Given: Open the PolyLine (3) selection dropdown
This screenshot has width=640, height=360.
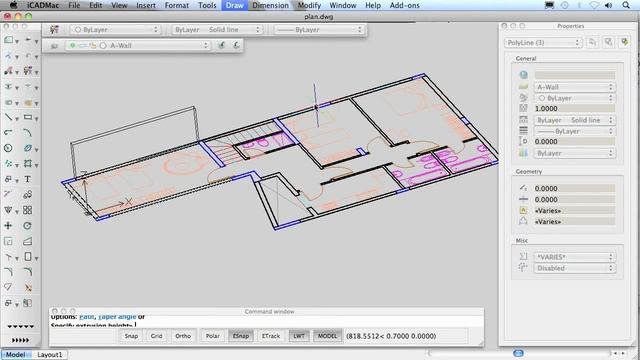Looking at the screenshot, I should click(543, 42).
